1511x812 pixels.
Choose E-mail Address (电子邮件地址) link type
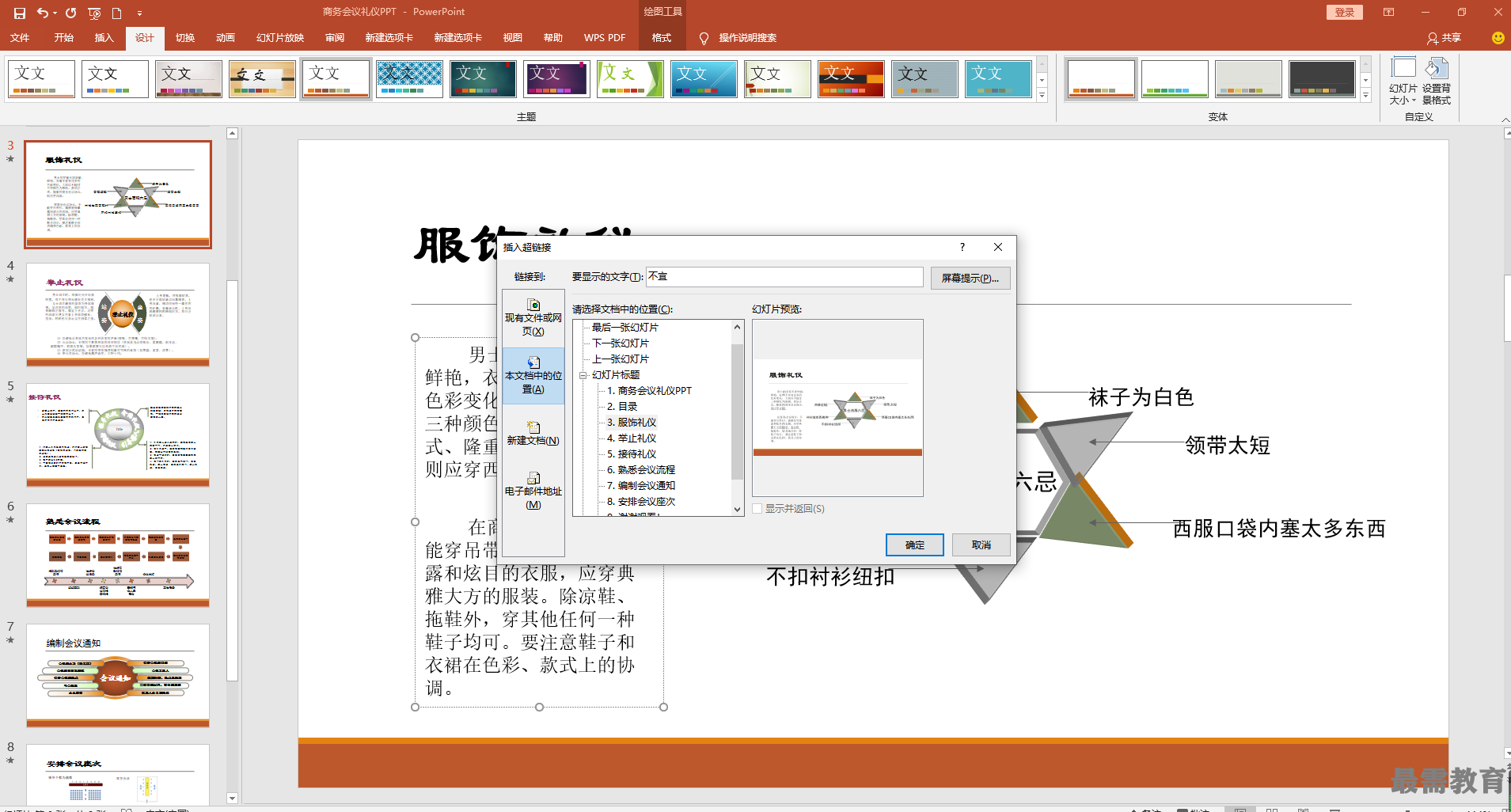[x=533, y=491]
